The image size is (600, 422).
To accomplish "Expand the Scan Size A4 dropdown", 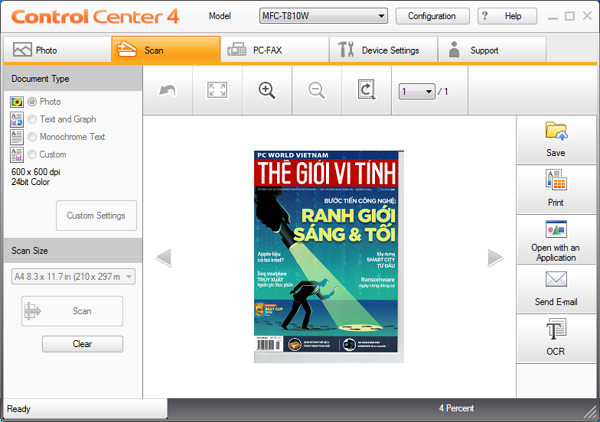I will click(73, 277).
